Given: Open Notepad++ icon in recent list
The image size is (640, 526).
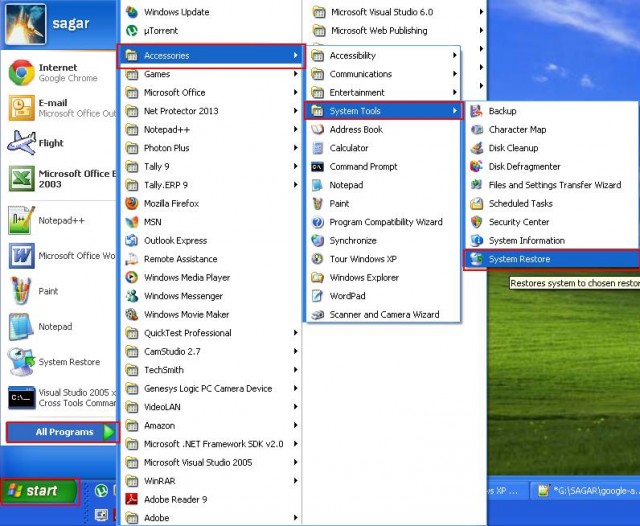Looking at the screenshot, I should [21, 220].
